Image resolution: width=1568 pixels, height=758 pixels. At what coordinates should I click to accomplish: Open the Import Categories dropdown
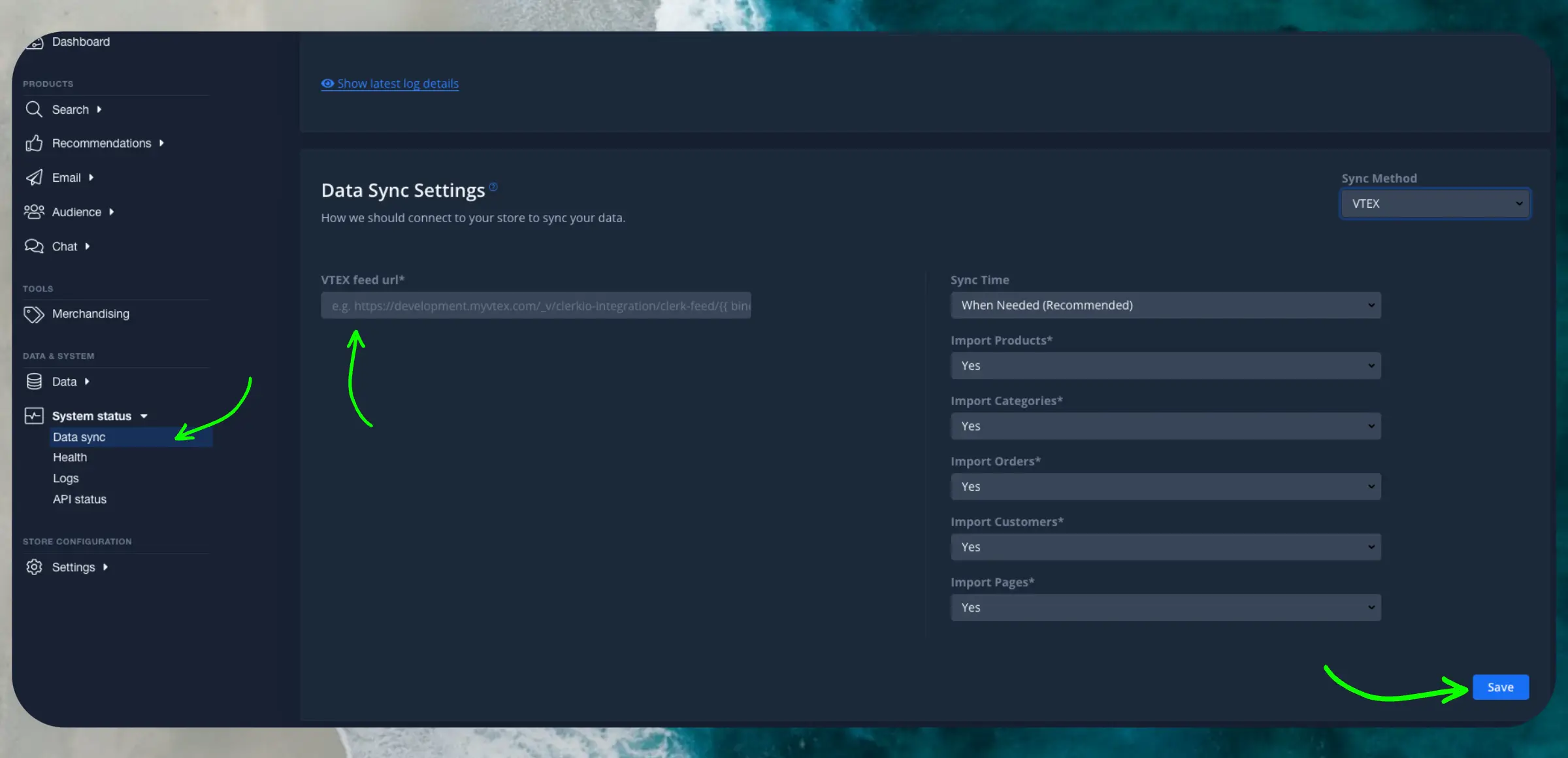(1166, 426)
